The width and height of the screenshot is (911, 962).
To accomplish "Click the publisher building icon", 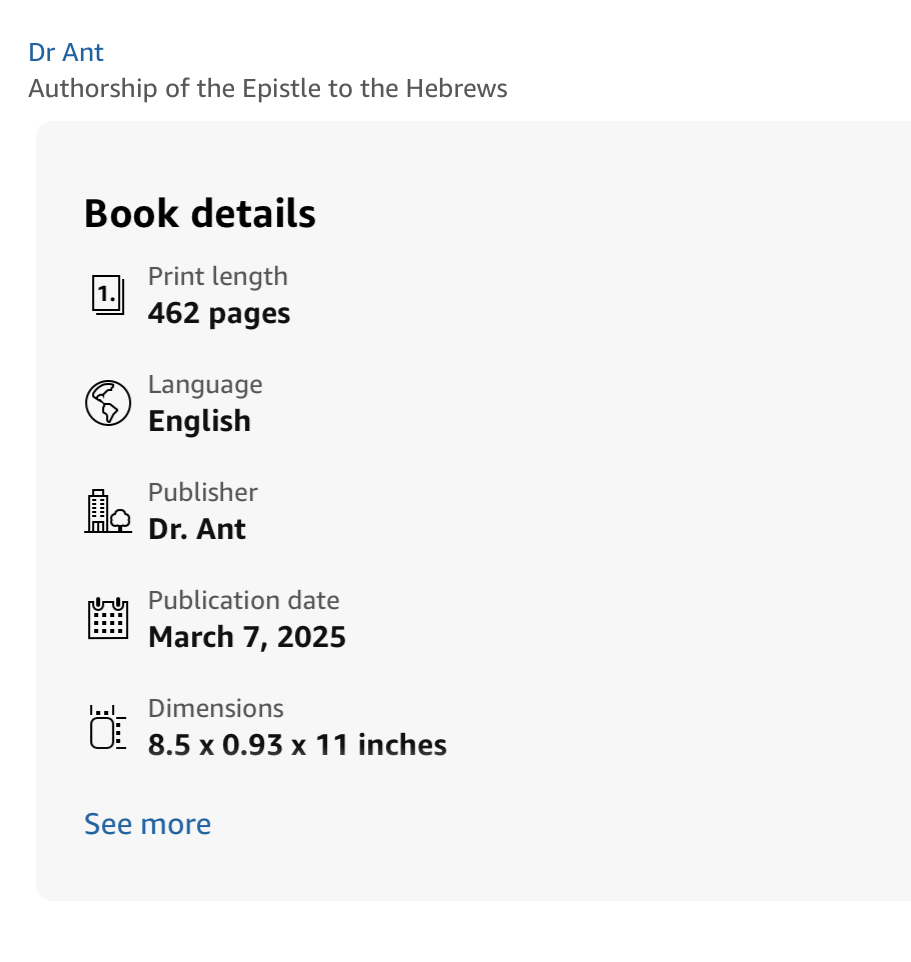I will click(108, 511).
